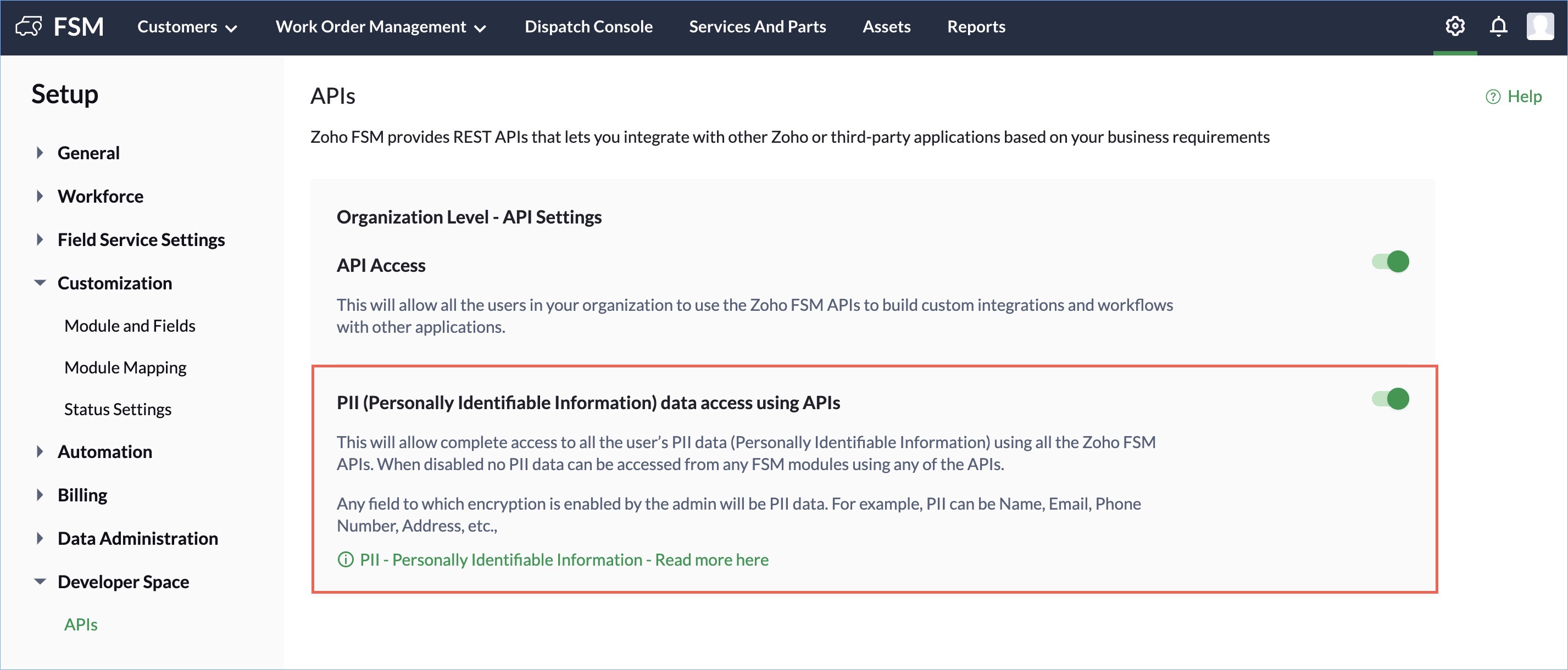The width and height of the screenshot is (1568, 670).
Task: Select APIs under Developer Space
Action: [81, 624]
